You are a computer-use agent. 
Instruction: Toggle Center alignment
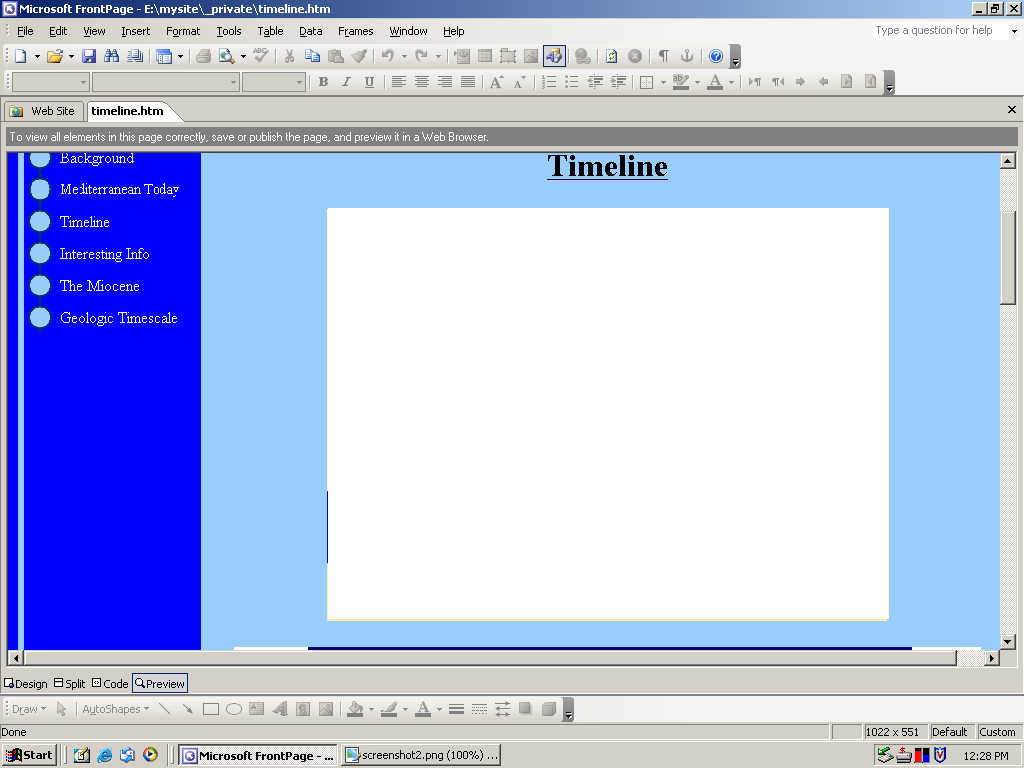(421, 82)
